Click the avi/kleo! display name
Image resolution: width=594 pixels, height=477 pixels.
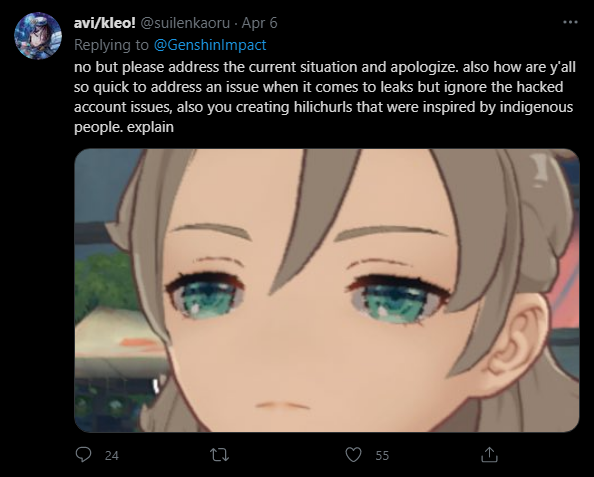[105, 23]
